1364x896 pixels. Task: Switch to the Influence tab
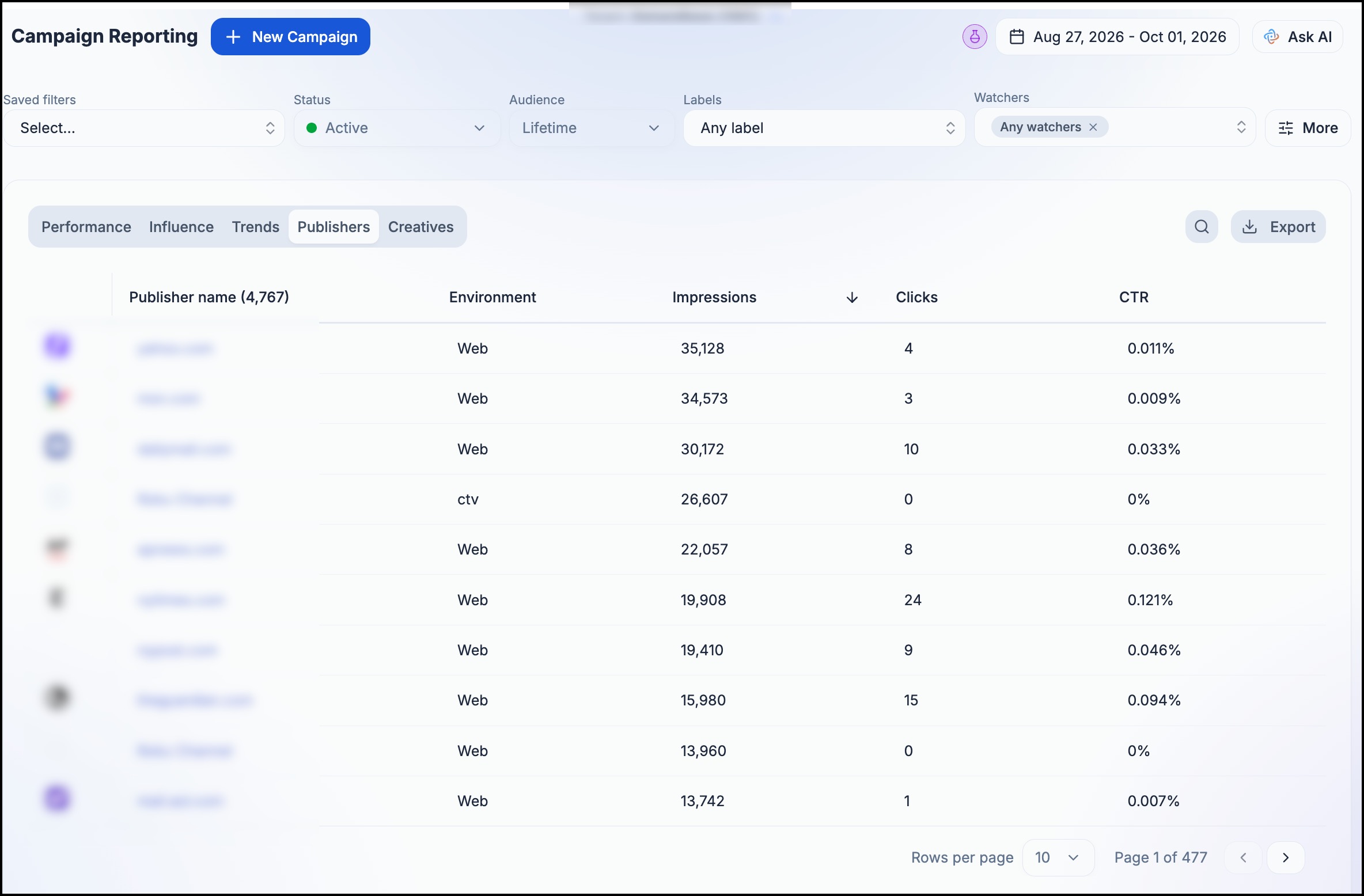pos(181,227)
